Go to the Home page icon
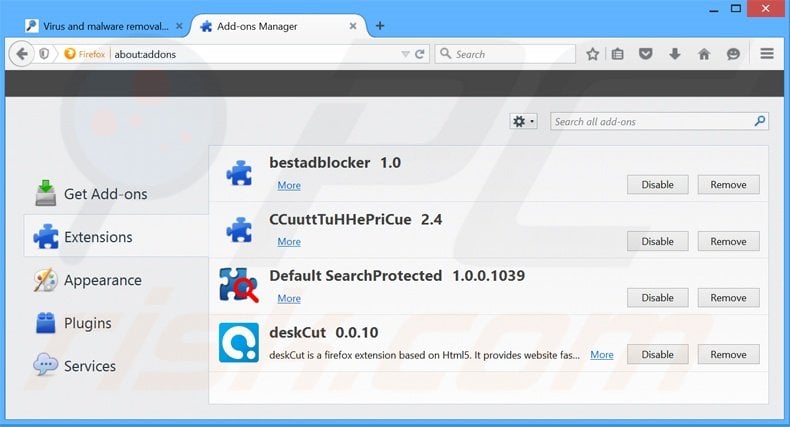The width and height of the screenshot is (790, 427). [x=704, y=54]
